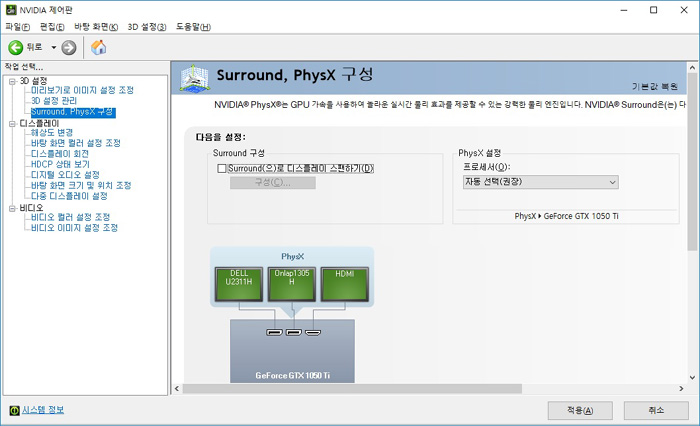Select Surround, PhysX 구성 tree item
This screenshot has height=426, width=700.
(73, 112)
